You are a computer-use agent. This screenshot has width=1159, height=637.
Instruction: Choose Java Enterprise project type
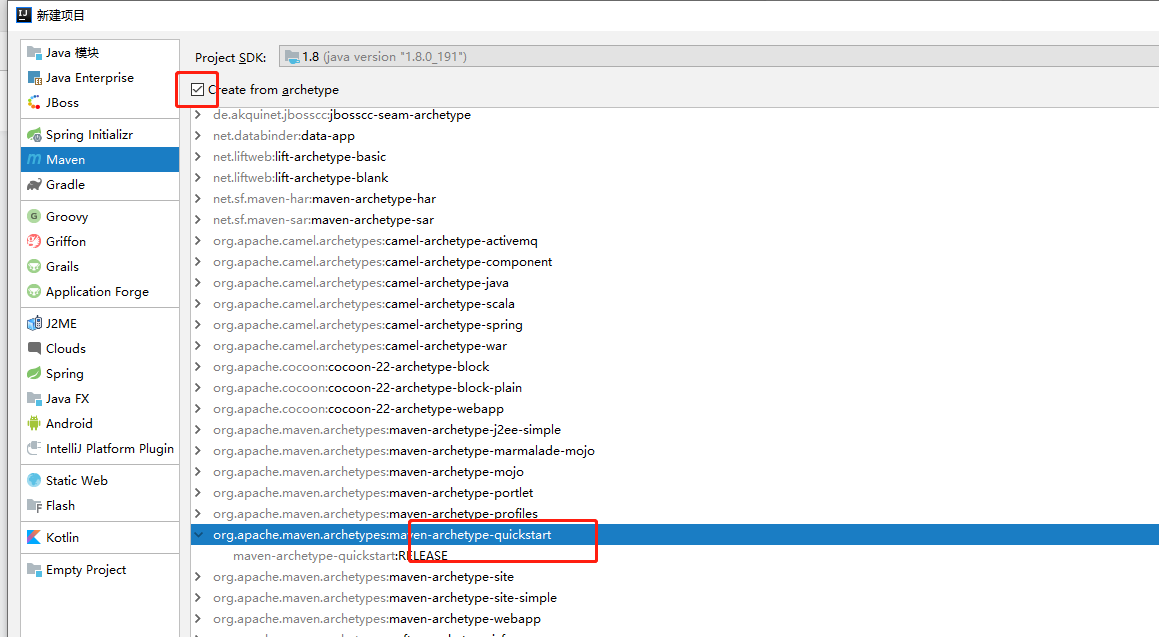(100, 78)
